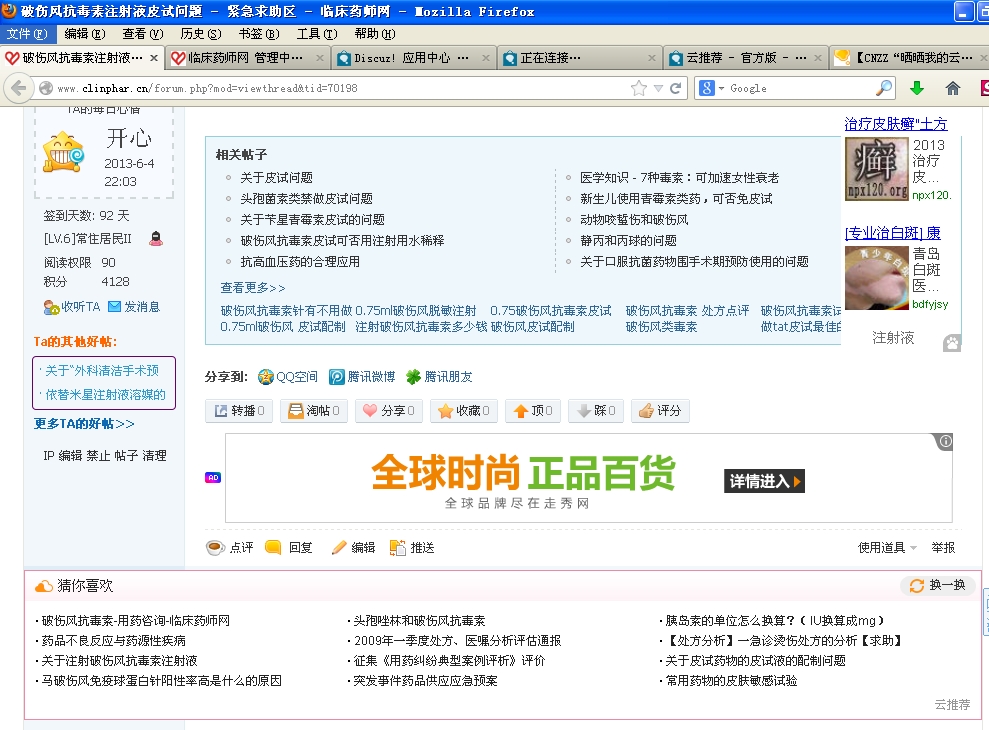Image resolution: width=989 pixels, height=730 pixels.
Task: Go to home page icon
Action: pyautogui.click(x=952, y=88)
